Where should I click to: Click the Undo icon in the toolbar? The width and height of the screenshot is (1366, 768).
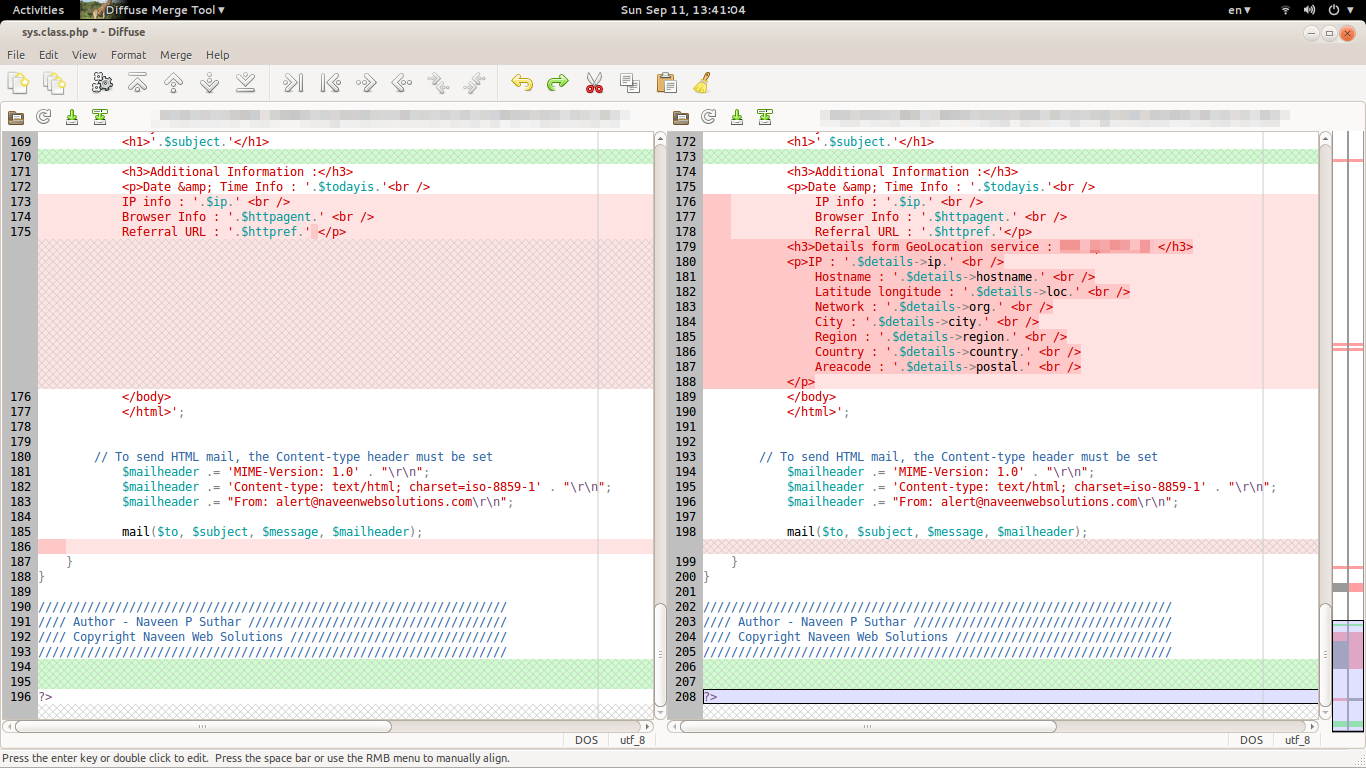point(521,82)
